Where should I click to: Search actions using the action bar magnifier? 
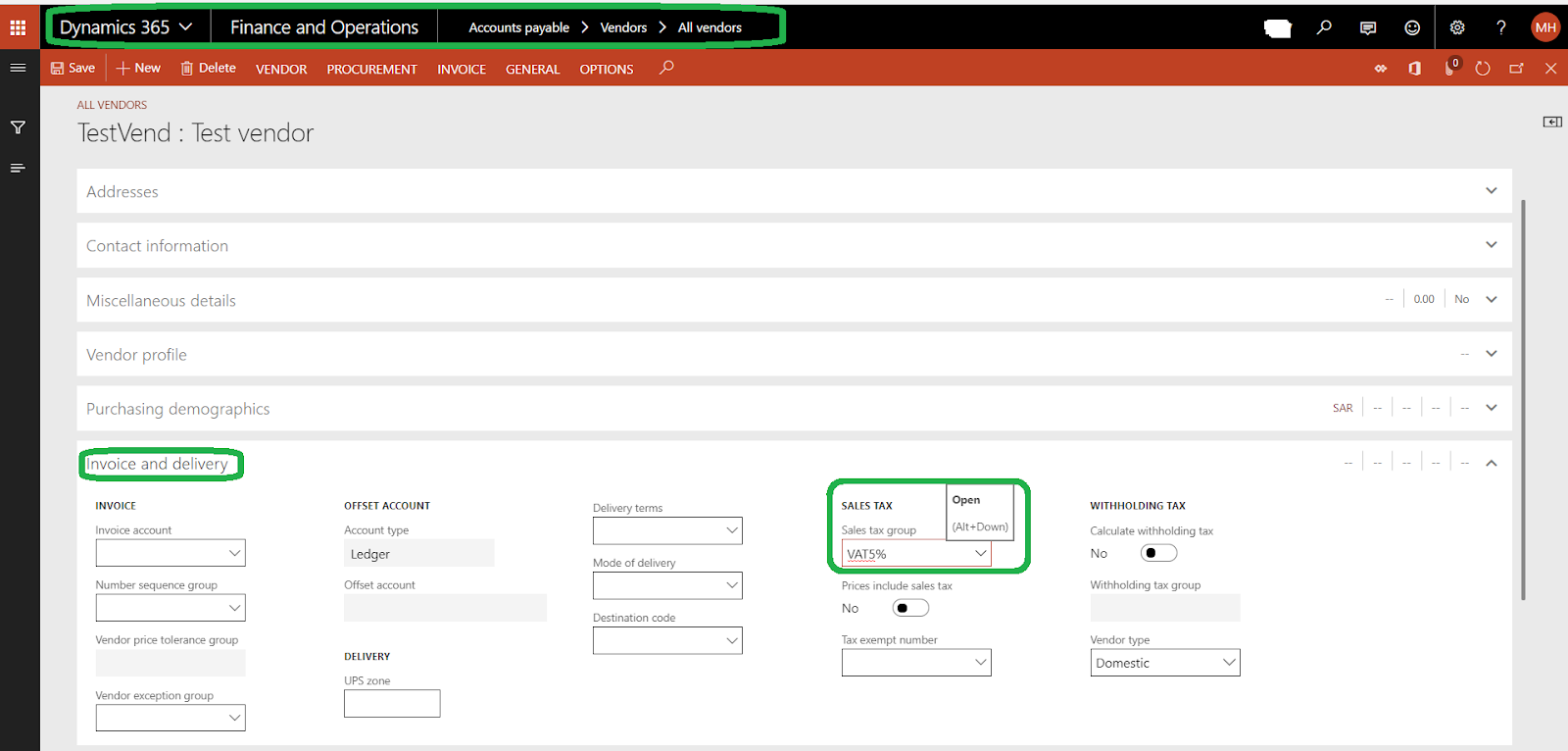666,68
